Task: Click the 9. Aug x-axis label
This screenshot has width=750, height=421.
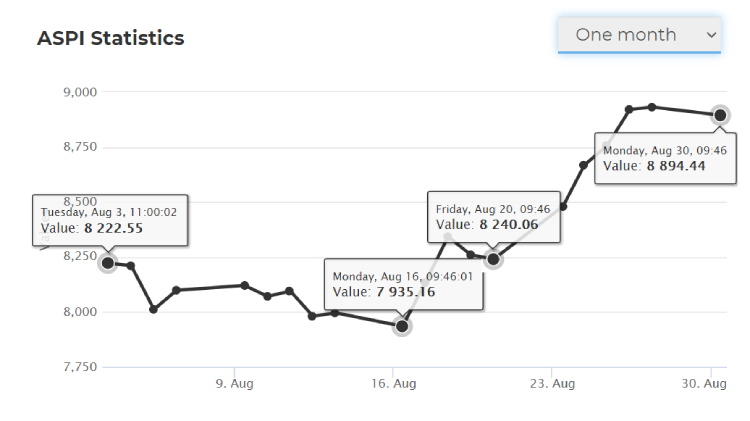Action: point(234,383)
